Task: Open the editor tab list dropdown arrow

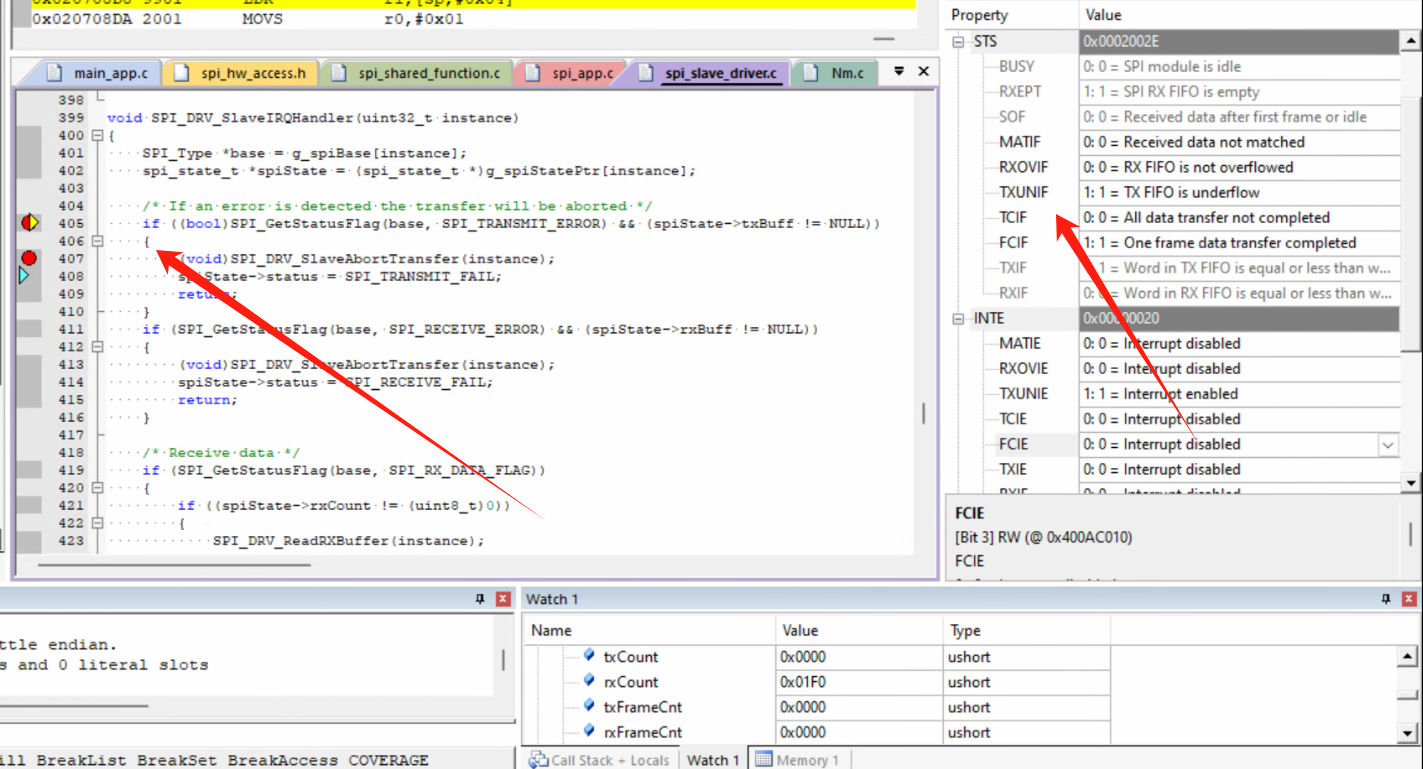Action: tap(899, 72)
